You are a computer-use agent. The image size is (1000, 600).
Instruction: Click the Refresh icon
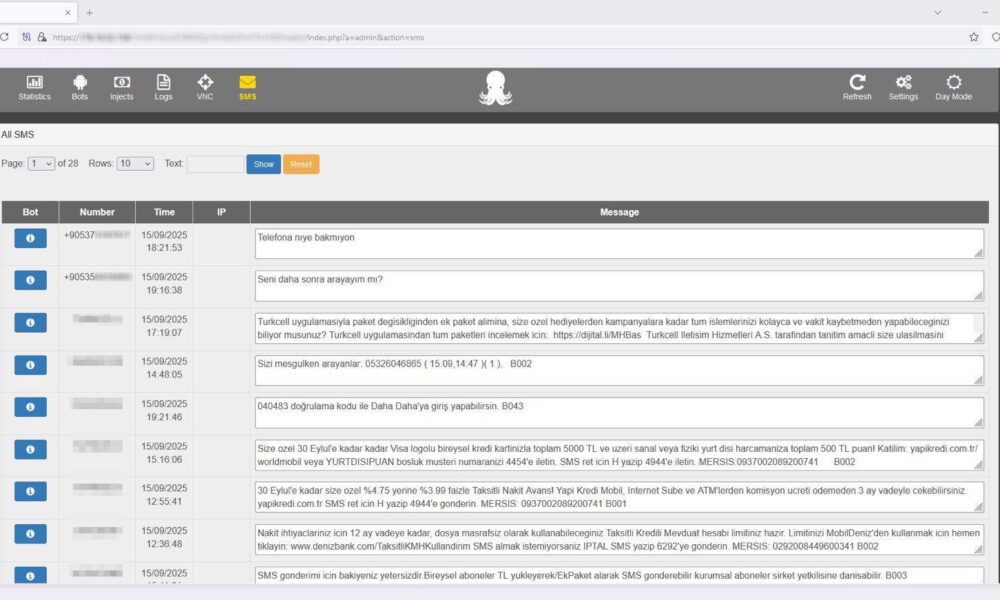pyautogui.click(x=857, y=83)
